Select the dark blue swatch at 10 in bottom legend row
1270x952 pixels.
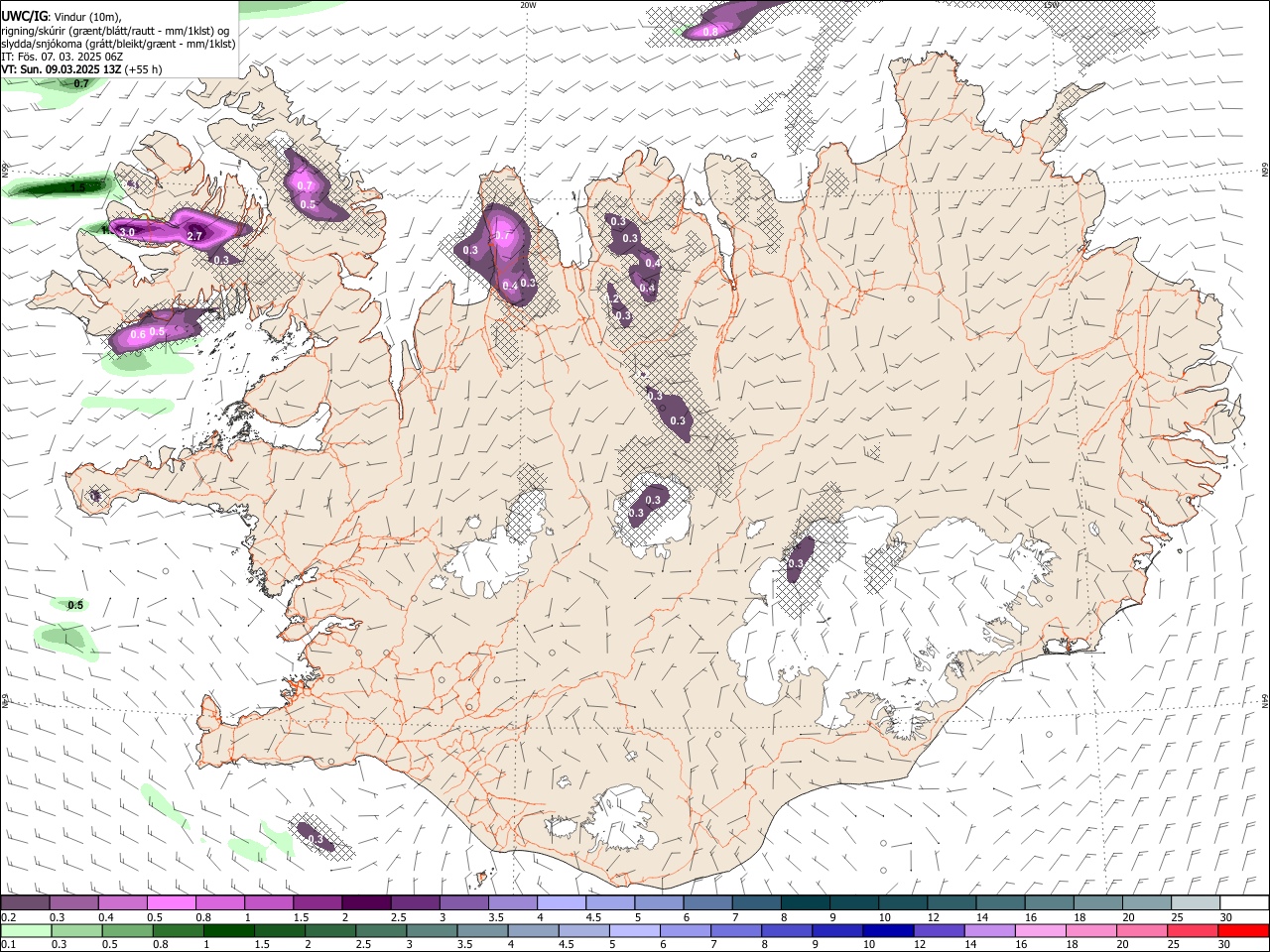click(887, 931)
